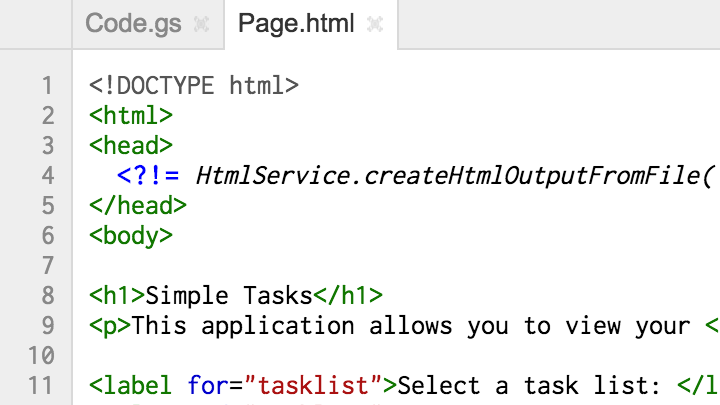
Task: Click the <?!= scriptlet opener
Action: coord(148,176)
